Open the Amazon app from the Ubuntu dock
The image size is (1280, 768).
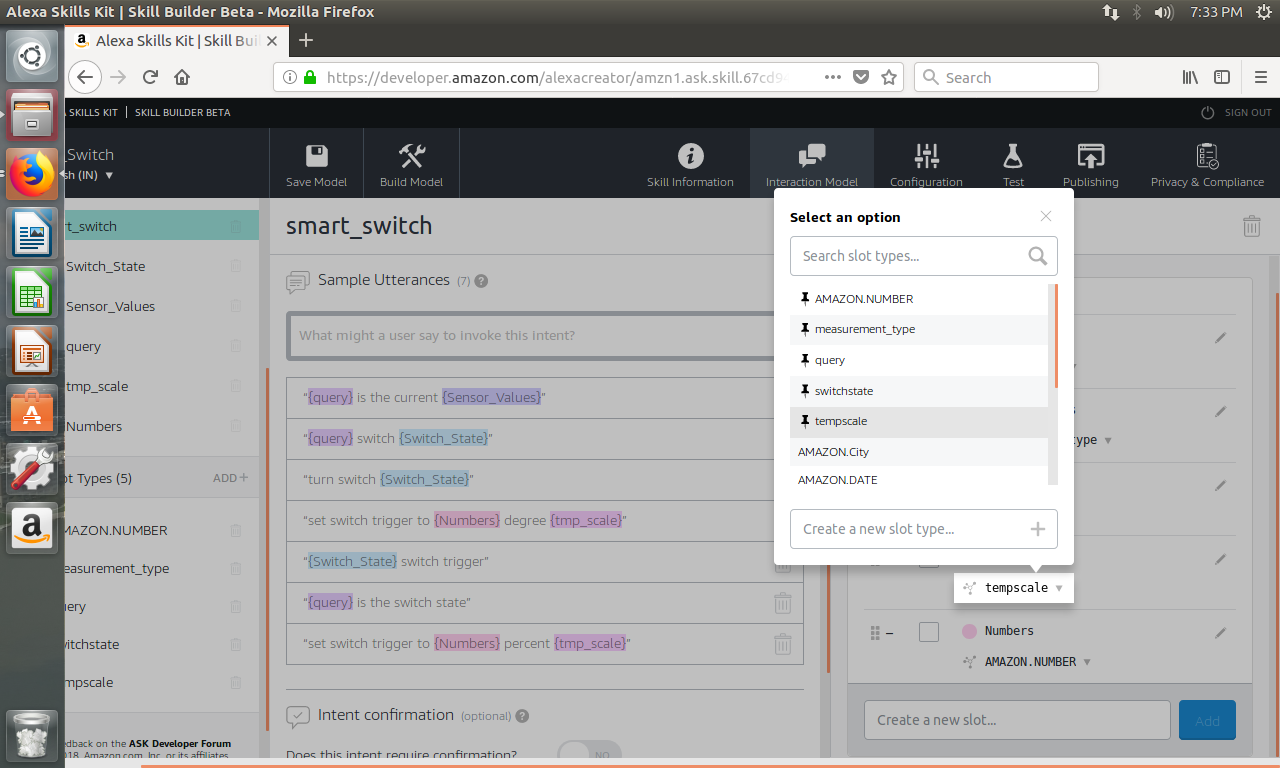point(32,526)
